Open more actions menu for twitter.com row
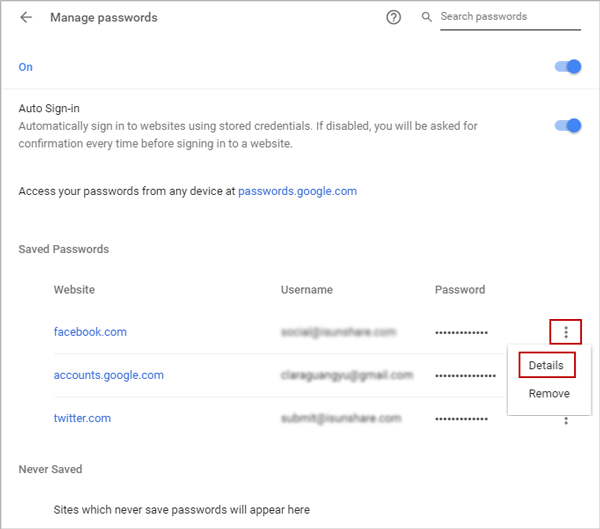Image resolution: width=600 pixels, height=529 pixels. pos(566,421)
